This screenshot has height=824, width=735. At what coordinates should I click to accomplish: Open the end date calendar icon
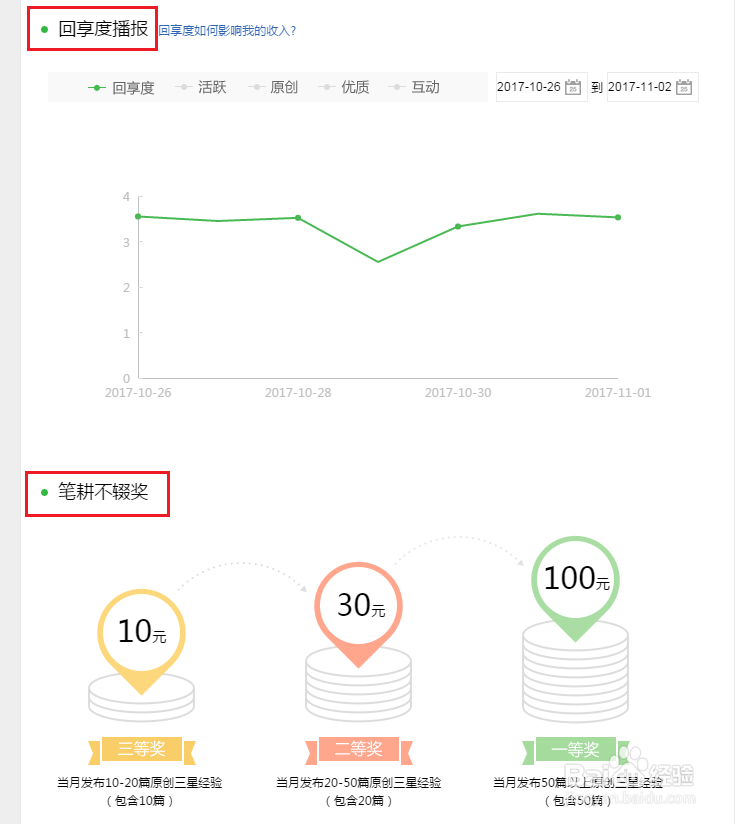tap(684, 87)
